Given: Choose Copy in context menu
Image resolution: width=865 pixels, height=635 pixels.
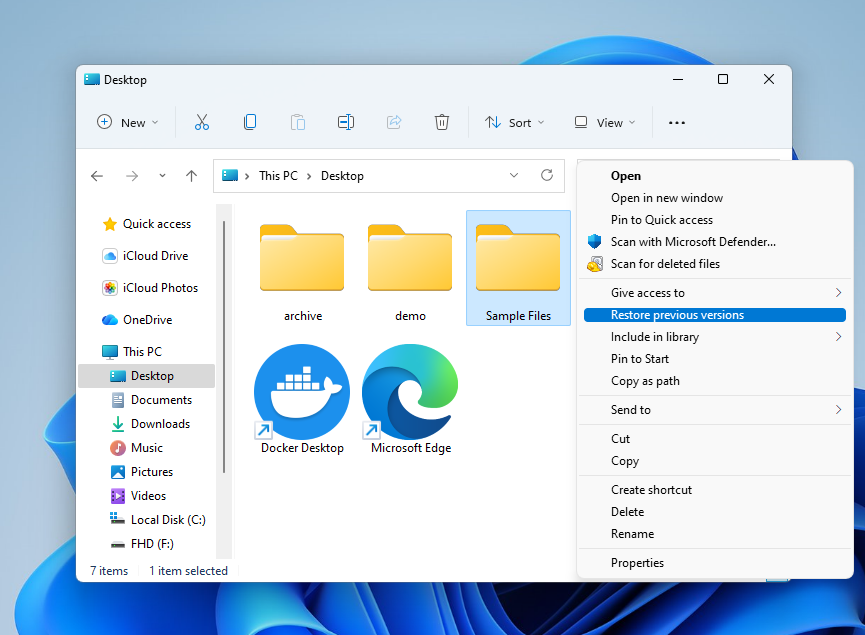Looking at the screenshot, I should [x=715, y=461].
